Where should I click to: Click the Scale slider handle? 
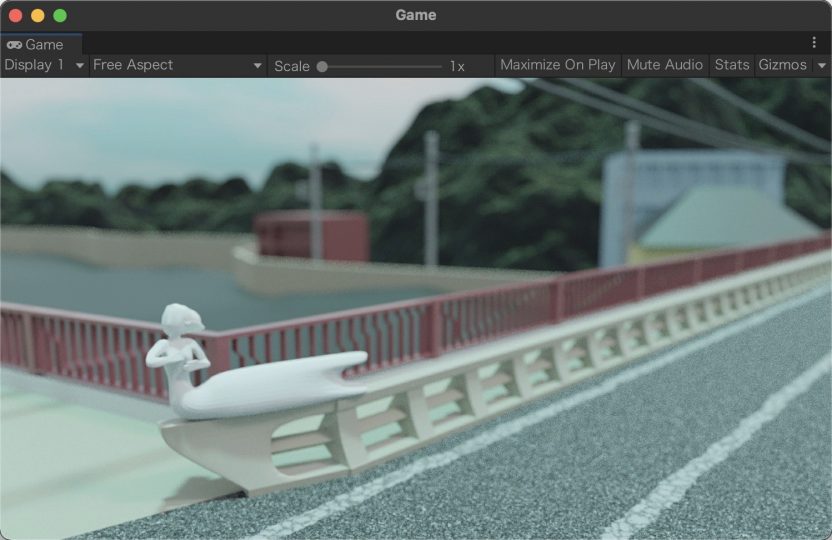coord(322,66)
